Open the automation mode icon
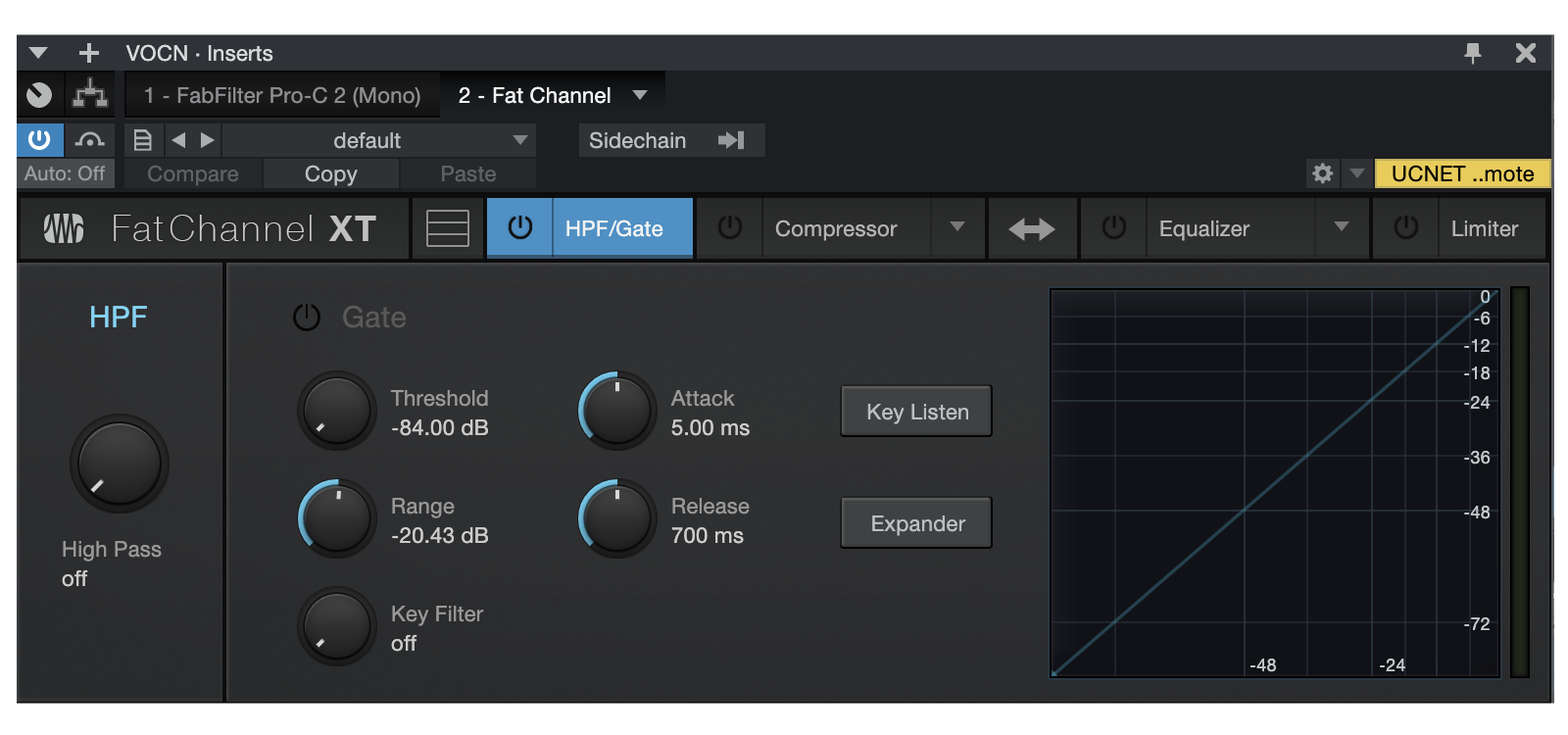Screen dimensions: 1568x735 90,140
